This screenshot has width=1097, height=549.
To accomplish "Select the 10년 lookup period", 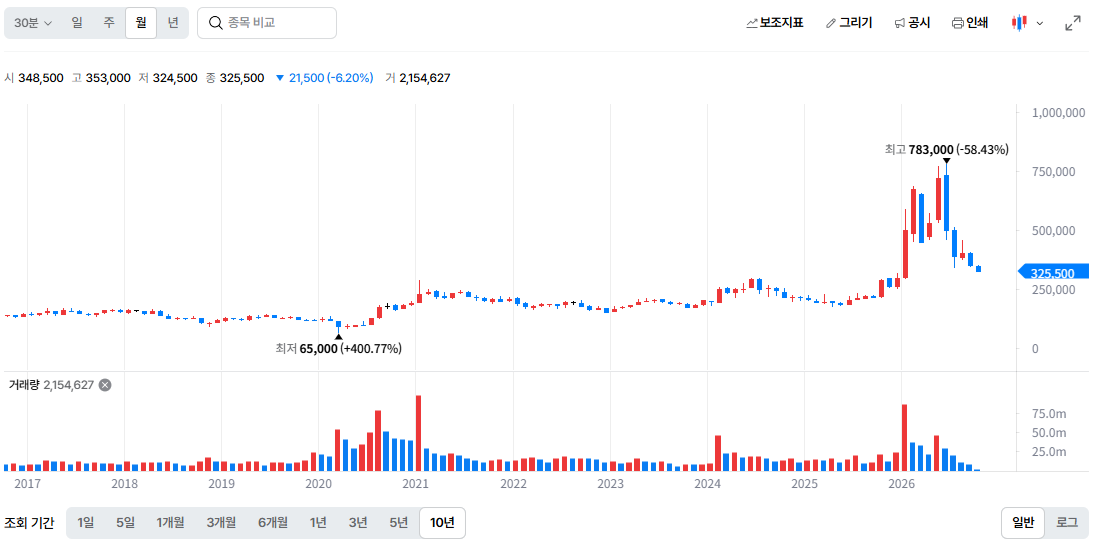I will [x=442, y=522].
